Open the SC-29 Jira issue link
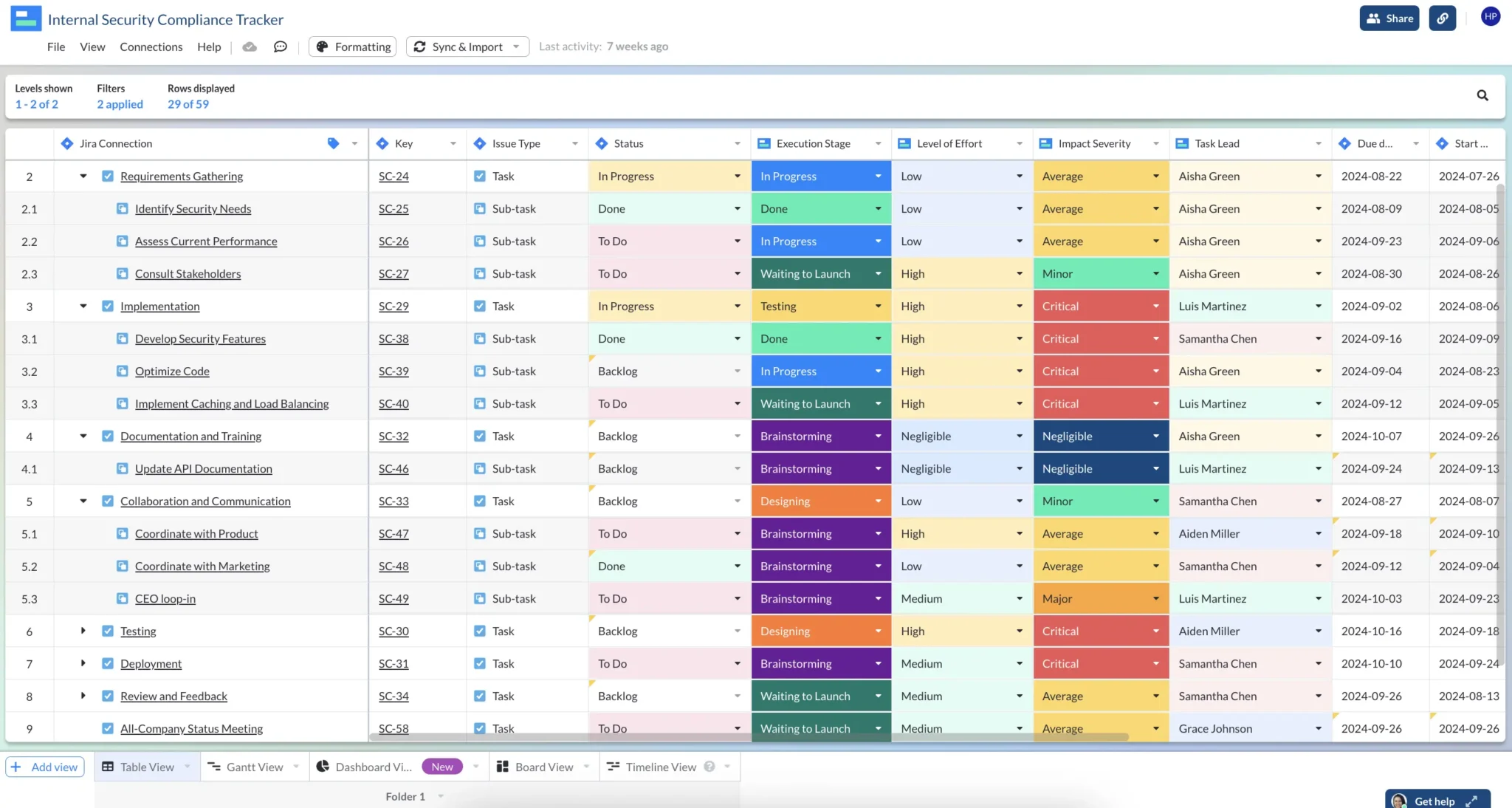Screen dimensions: 1512x808 tap(393, 306)
